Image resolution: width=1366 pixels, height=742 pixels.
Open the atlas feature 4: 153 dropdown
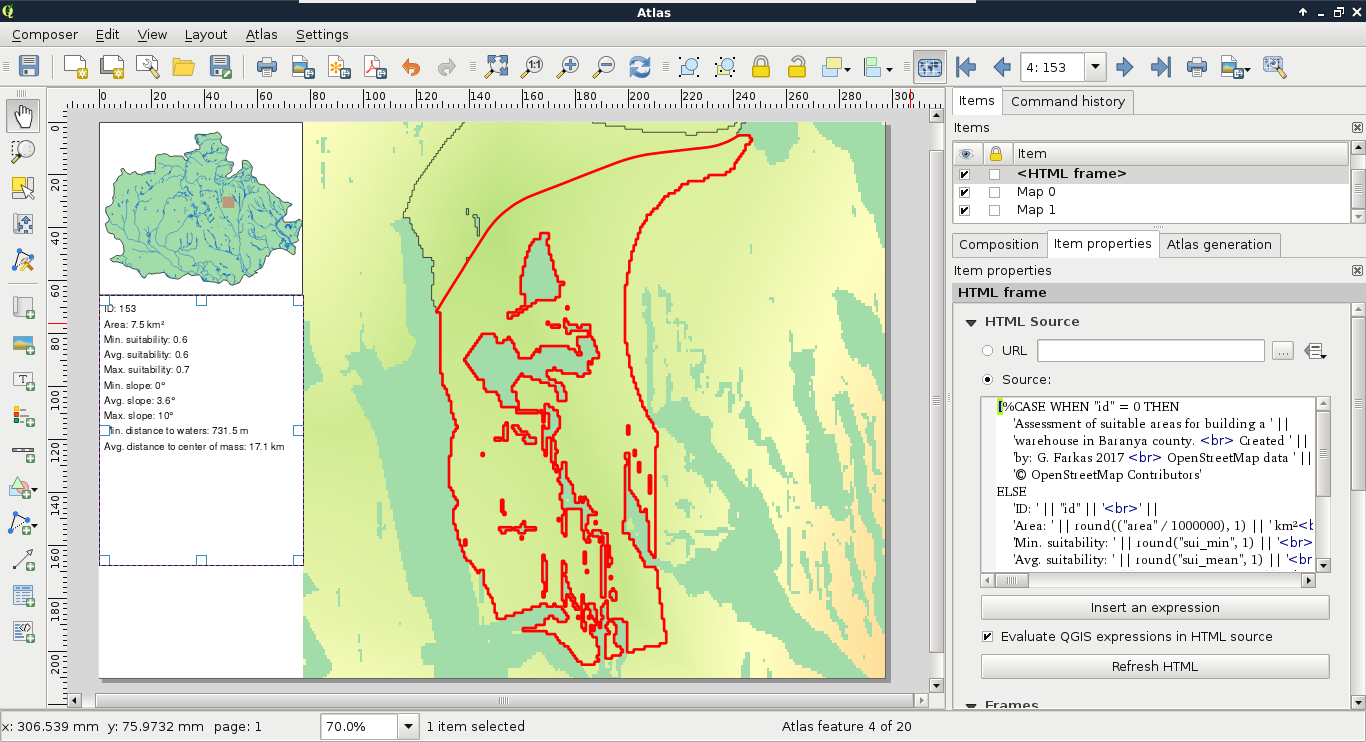[x=1096, y=67]
